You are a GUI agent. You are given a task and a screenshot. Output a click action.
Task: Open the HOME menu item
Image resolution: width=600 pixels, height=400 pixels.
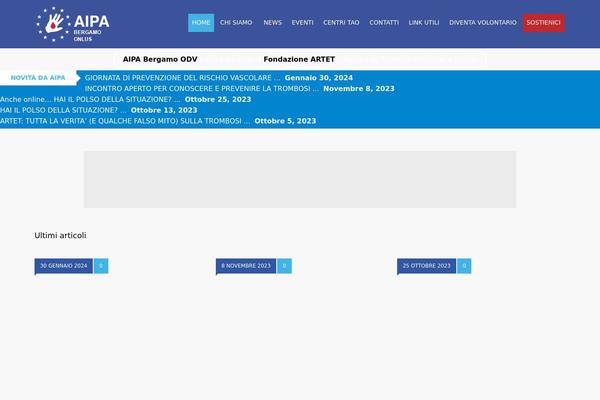[201, 23]
